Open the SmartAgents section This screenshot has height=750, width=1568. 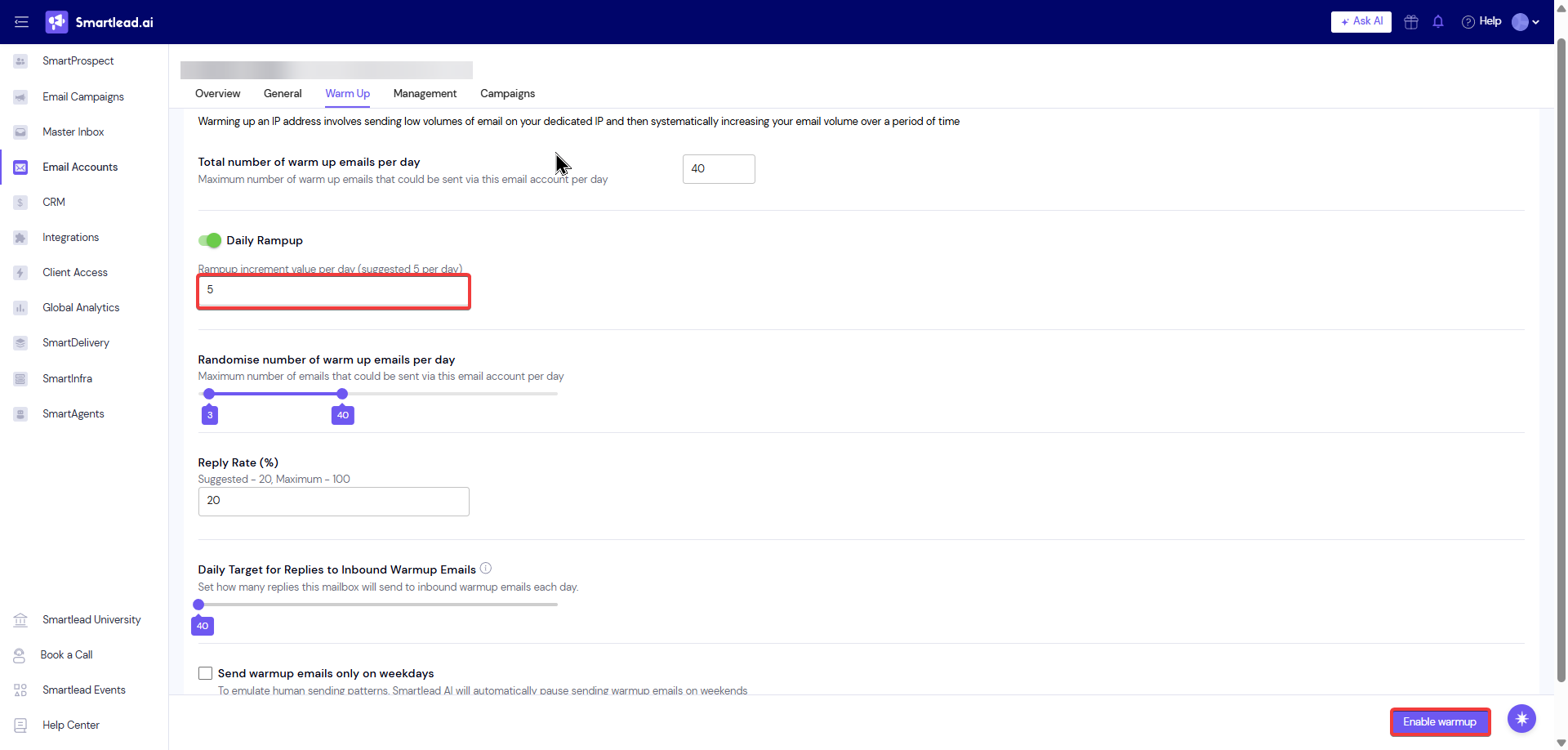tap(73, 413)
